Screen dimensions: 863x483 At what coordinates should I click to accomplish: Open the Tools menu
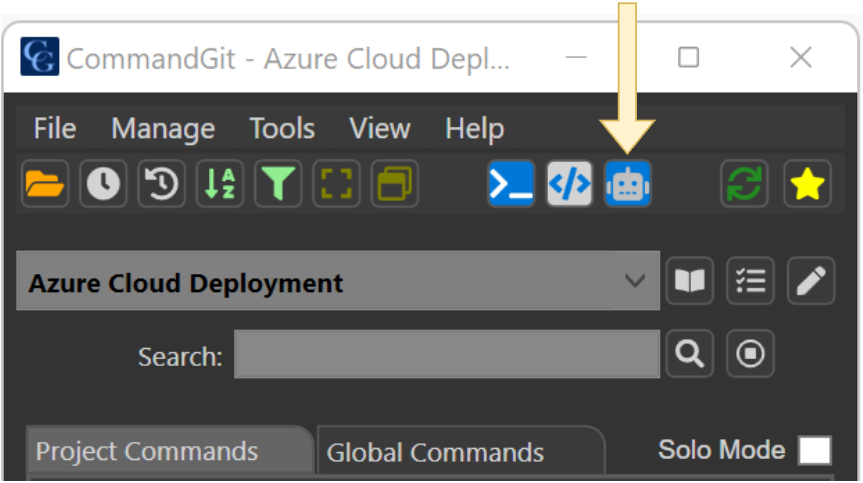point(282,129)
